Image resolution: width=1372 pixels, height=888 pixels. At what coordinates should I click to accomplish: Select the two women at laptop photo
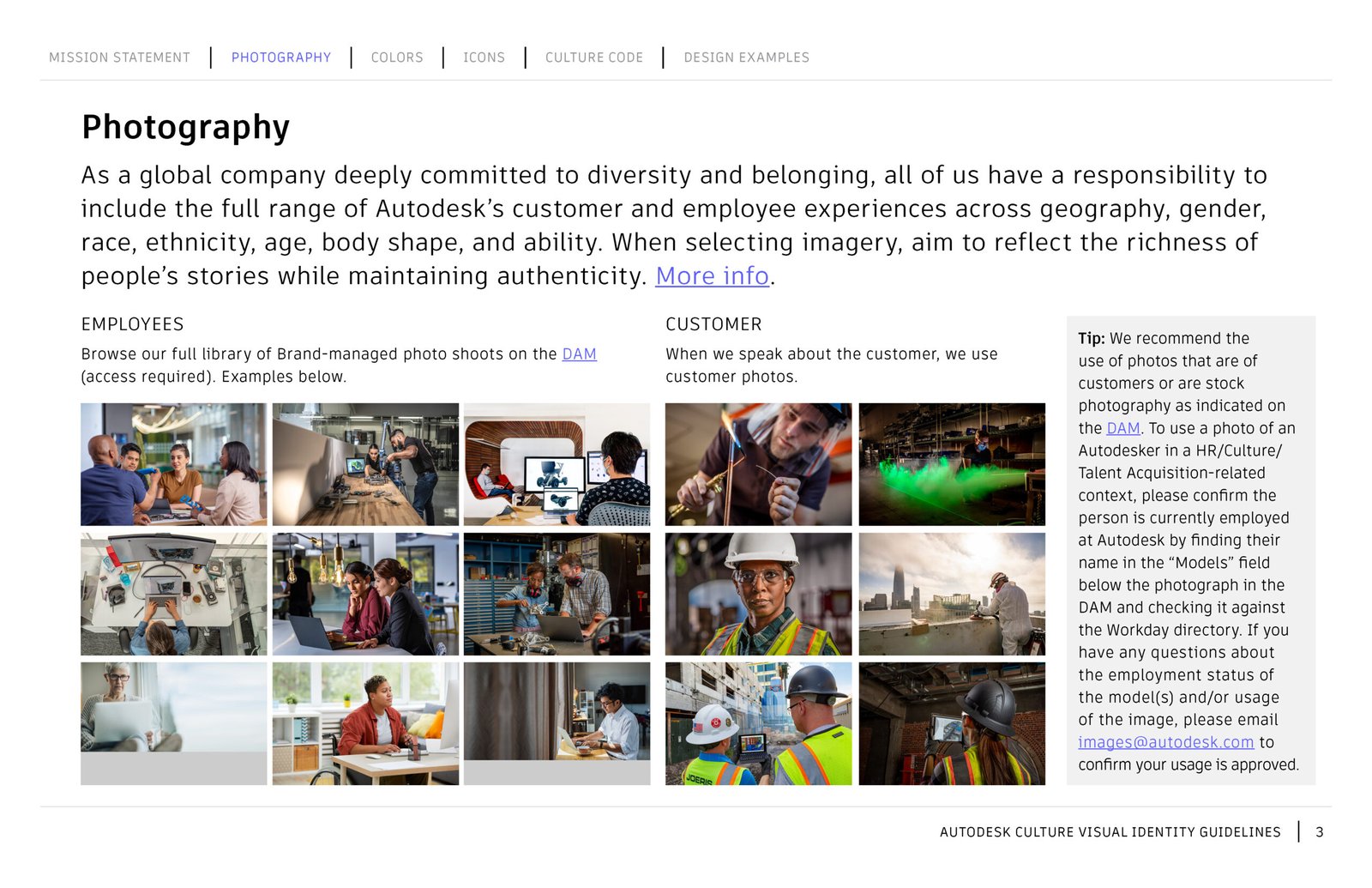[365, 594]
